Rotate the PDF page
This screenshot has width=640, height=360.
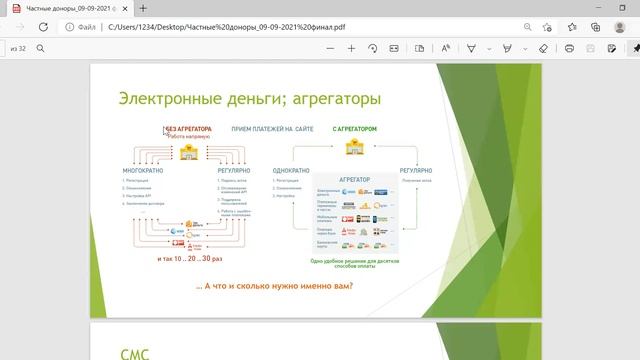pyautogui.click(x=373, y=49)
